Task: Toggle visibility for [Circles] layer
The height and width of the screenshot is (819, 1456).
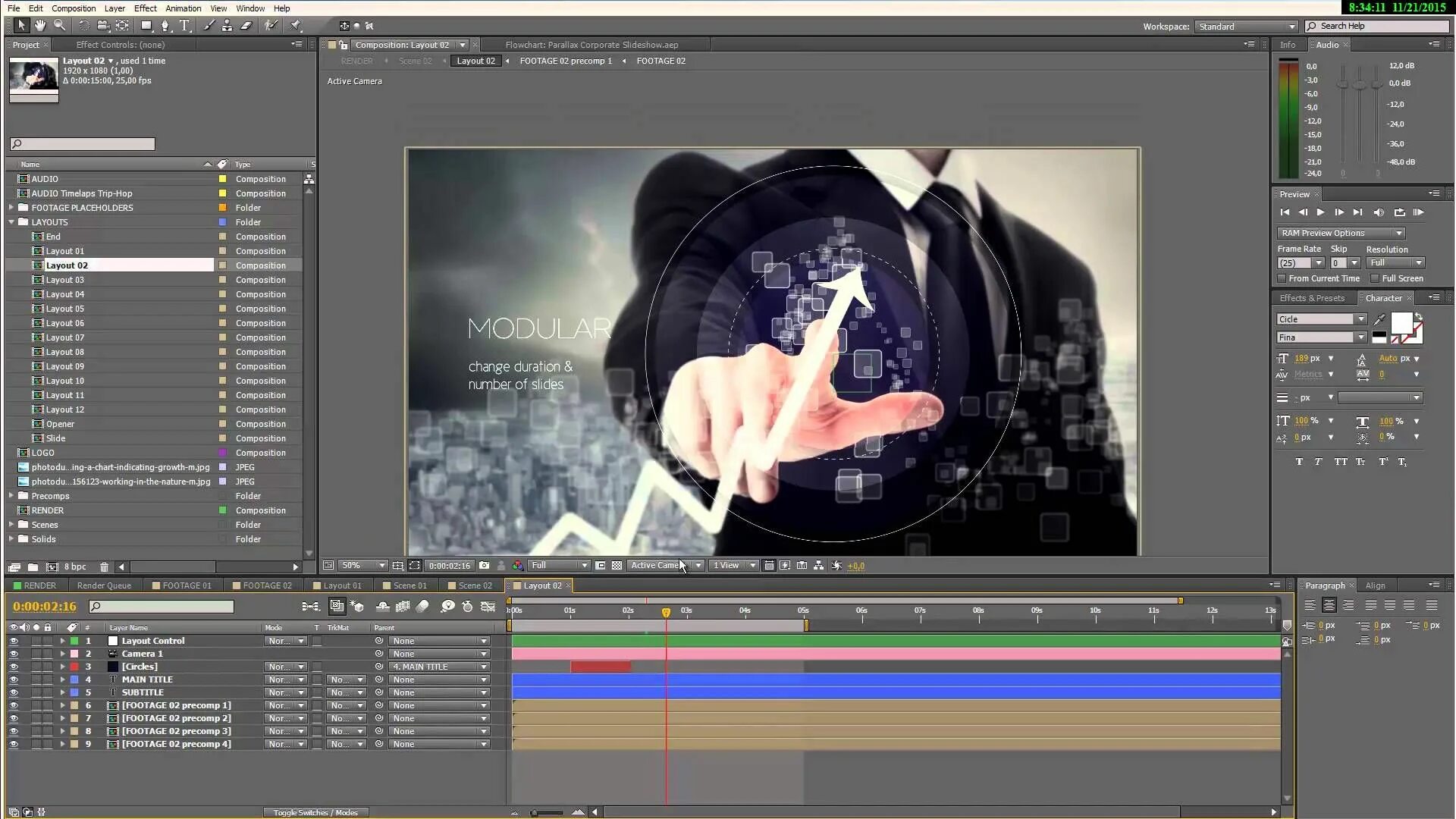Action: pos(13,666)
